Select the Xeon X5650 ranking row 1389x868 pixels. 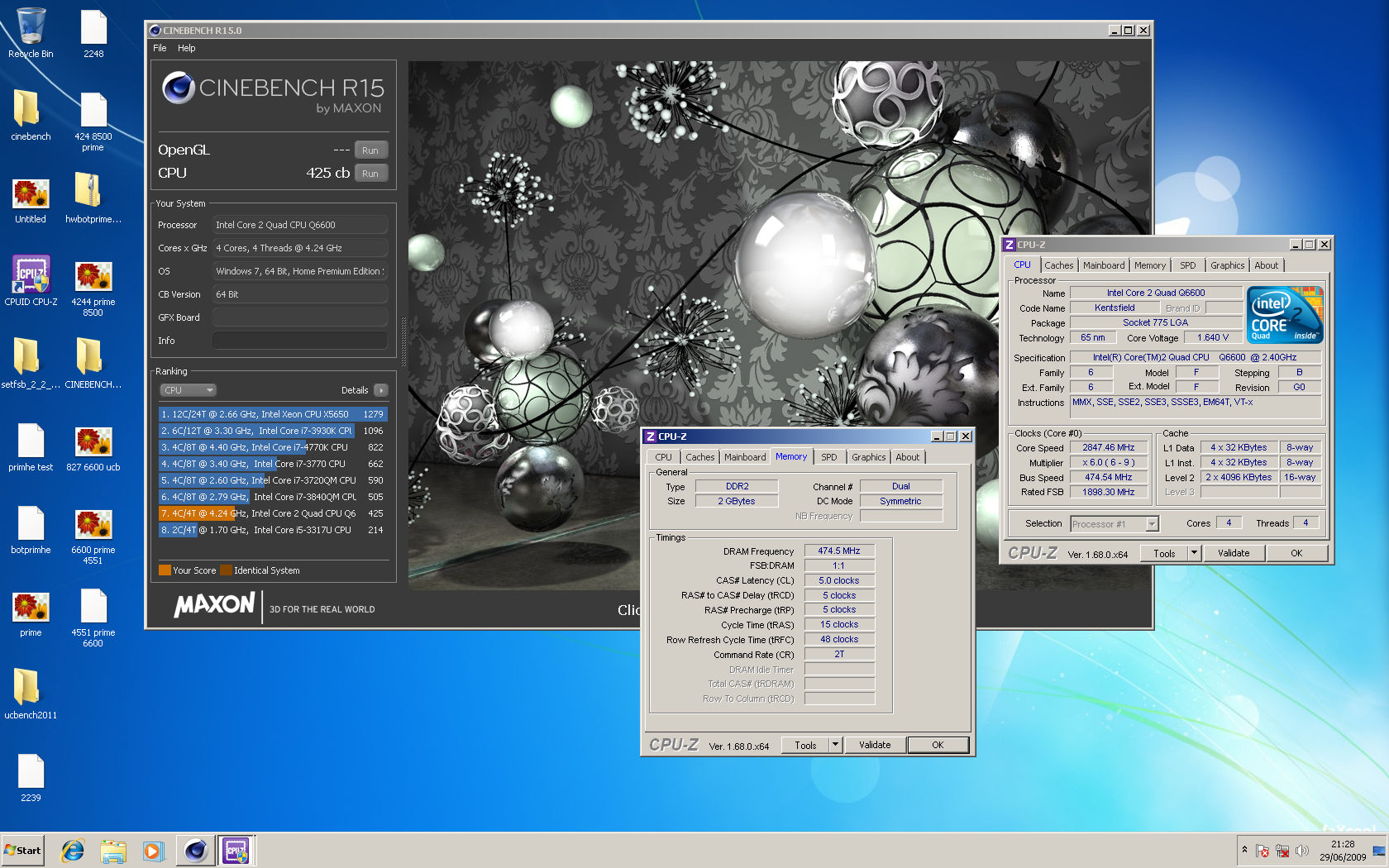click(273, 414)
